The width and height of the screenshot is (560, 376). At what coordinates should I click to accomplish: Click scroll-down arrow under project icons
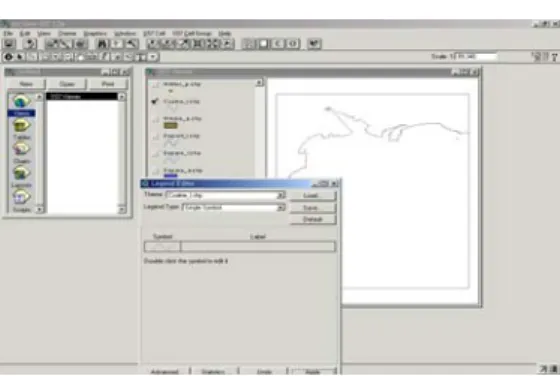point(39,209)
